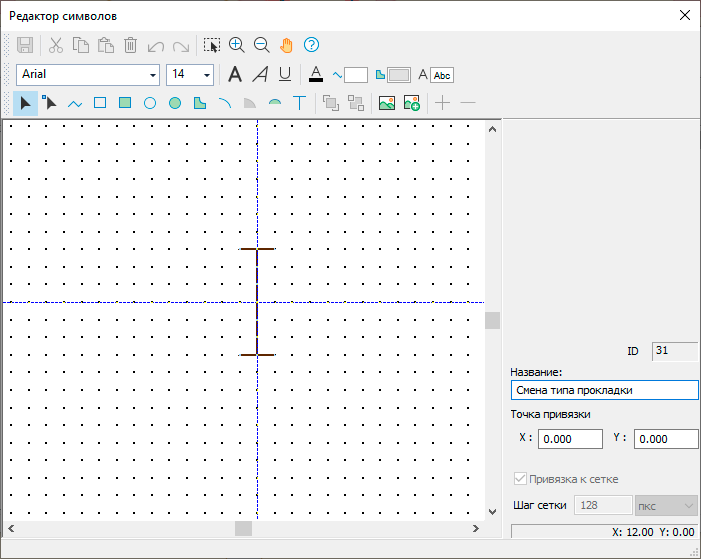
Task: Click the text color swatch
Action: click(x=316, y=74)
